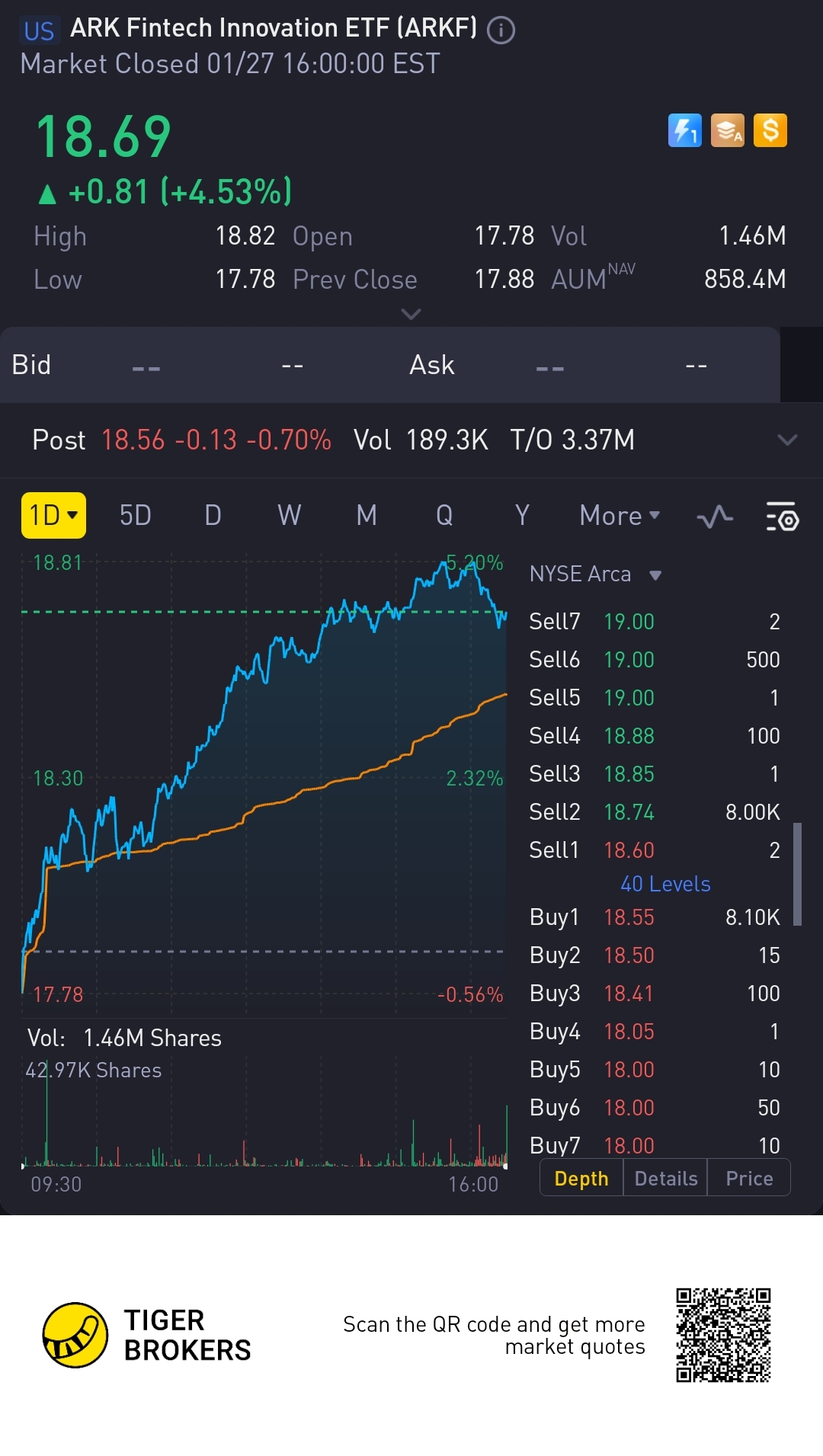
Task: Expand the post-market quote row chevron
Action: pos(787,440)
